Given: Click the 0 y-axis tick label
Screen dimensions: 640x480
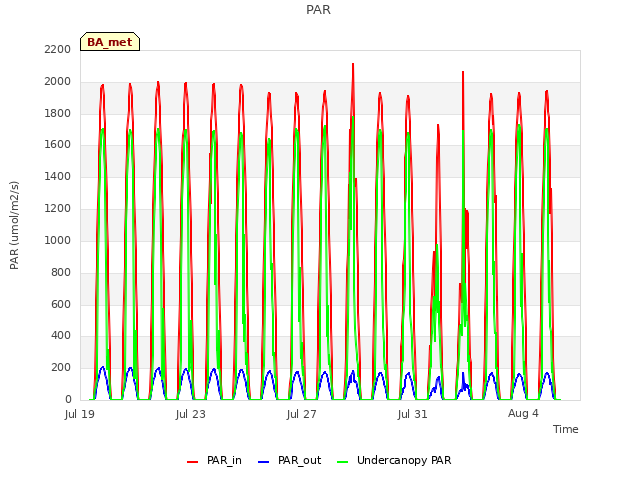Looking at the screenshot, I should pos(68,399).
